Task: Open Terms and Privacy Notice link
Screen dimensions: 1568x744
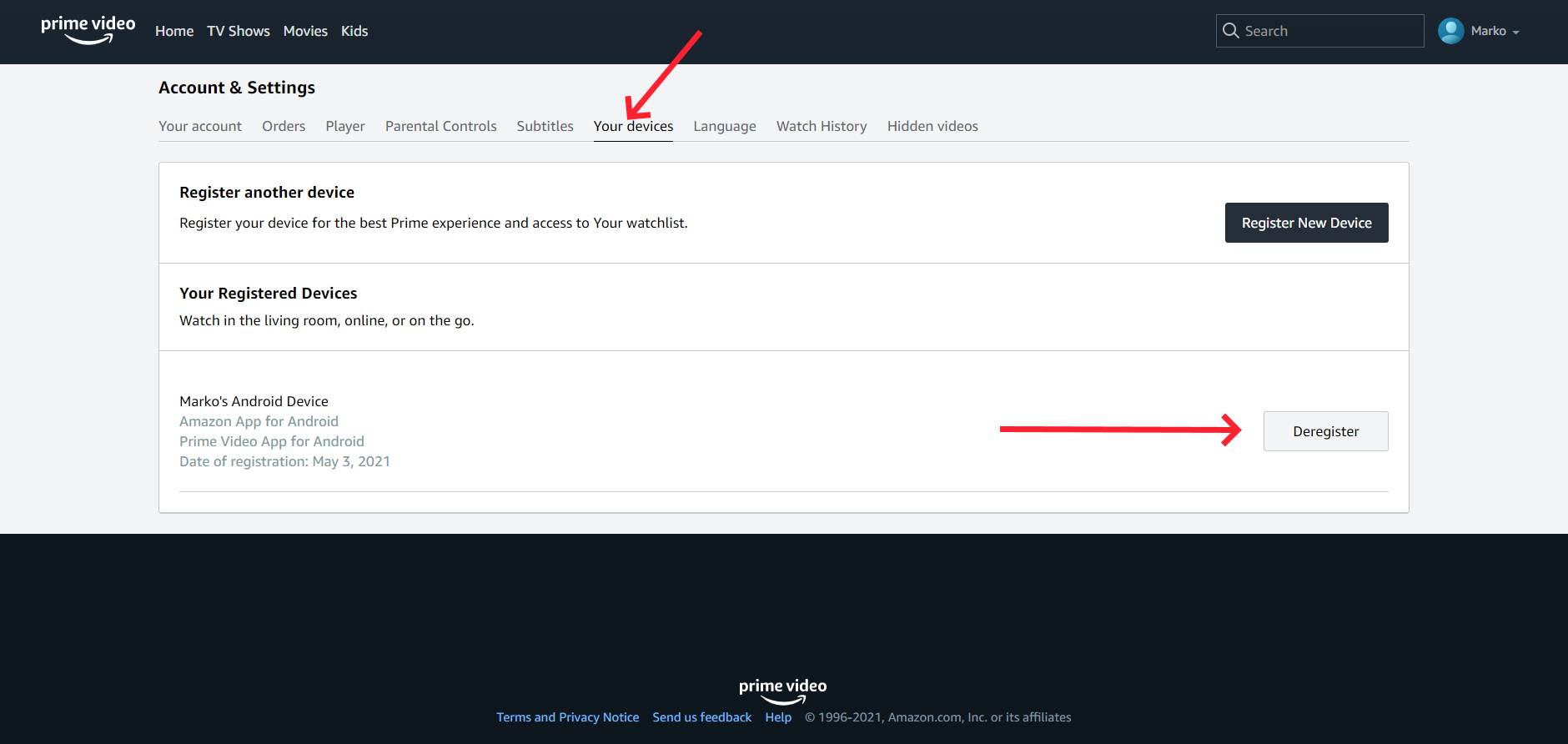Action: click(567, 717)
